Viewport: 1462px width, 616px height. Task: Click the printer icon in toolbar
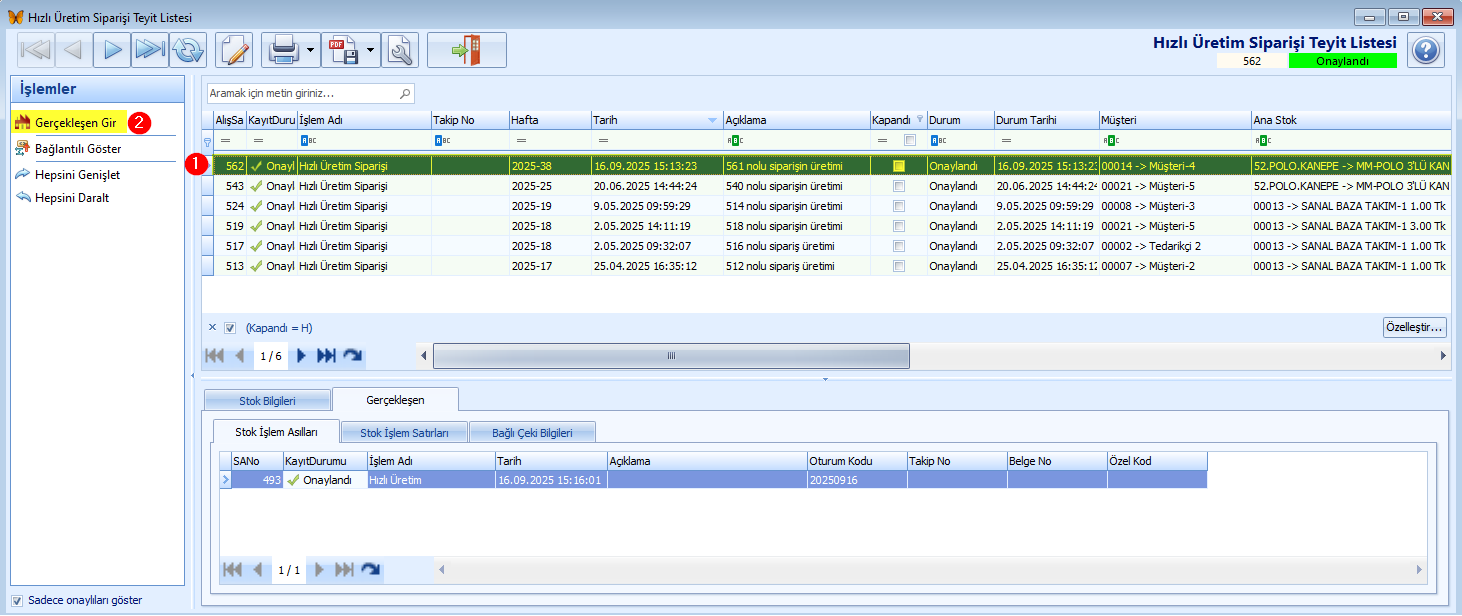pyautogui.click(x=282, y=50)
